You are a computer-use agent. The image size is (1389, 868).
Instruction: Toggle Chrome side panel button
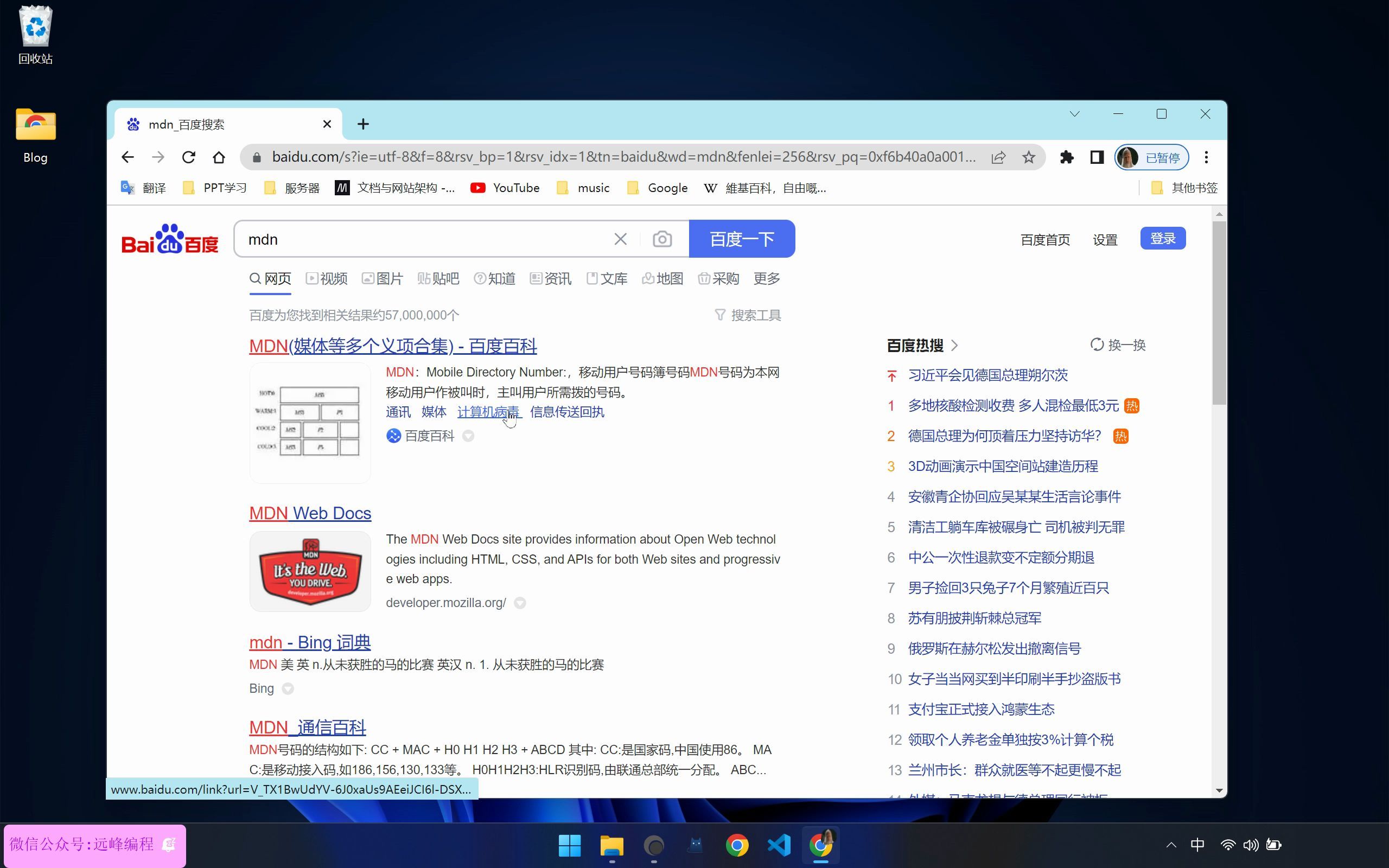[1096, 157]
